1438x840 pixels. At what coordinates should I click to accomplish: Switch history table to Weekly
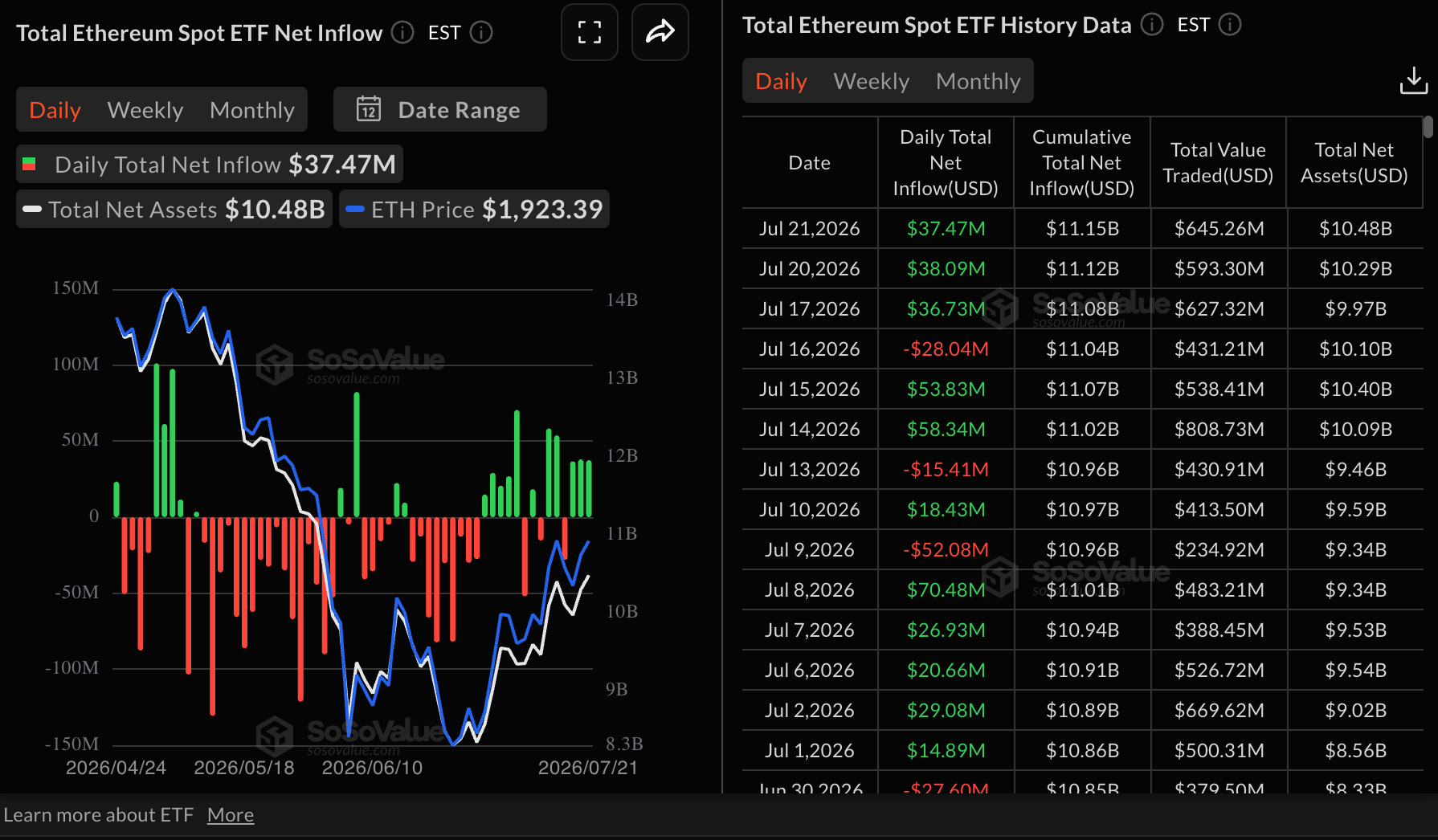pyautogui.click(x=872, y=81)
